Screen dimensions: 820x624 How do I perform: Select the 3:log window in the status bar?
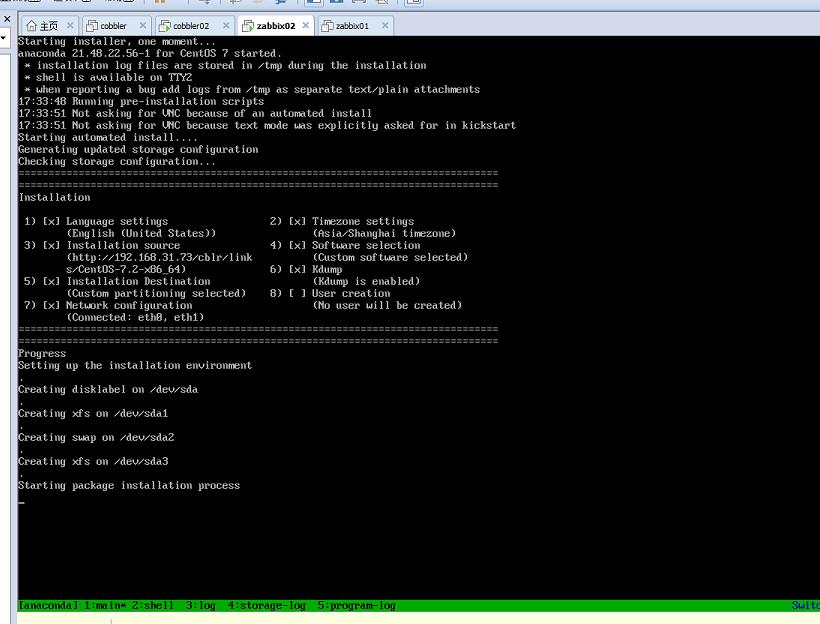tap(200, 606)
